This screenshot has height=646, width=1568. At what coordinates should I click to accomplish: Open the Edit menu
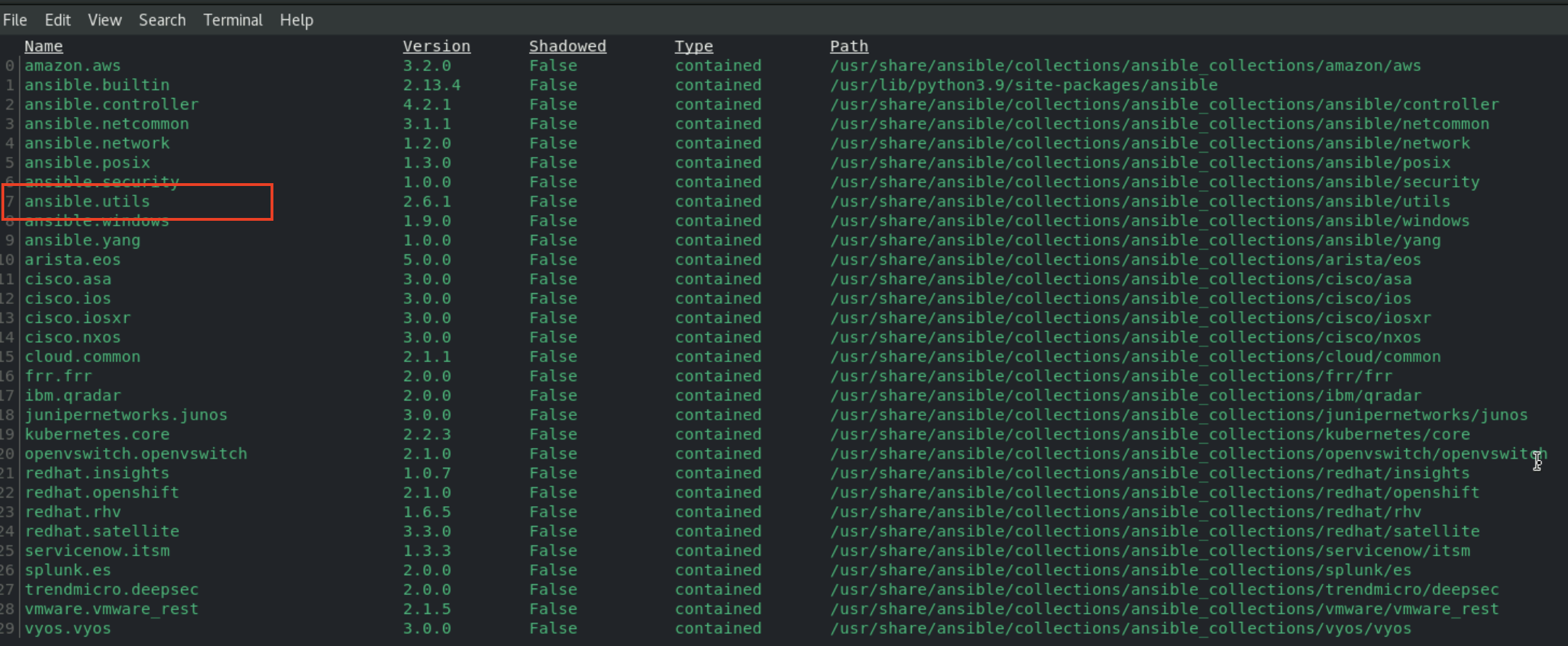(58, 19)
